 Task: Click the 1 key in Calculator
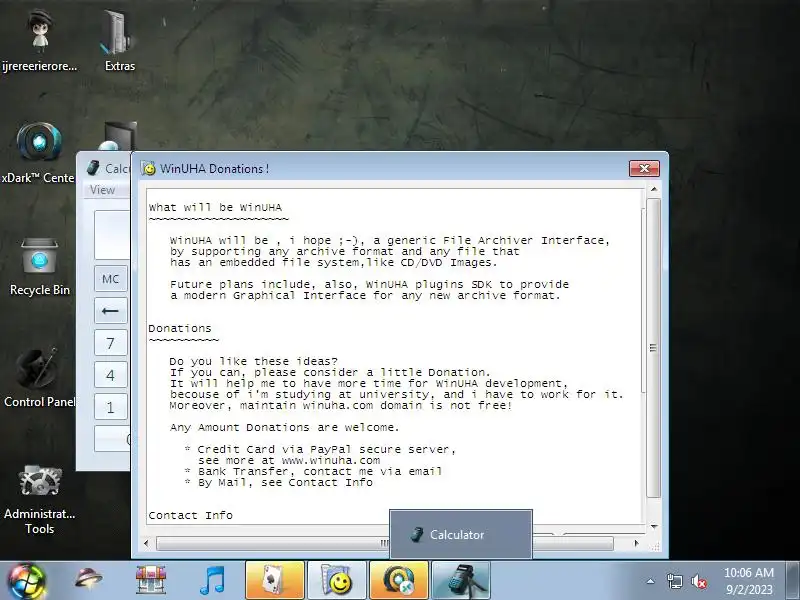[111, 408]
